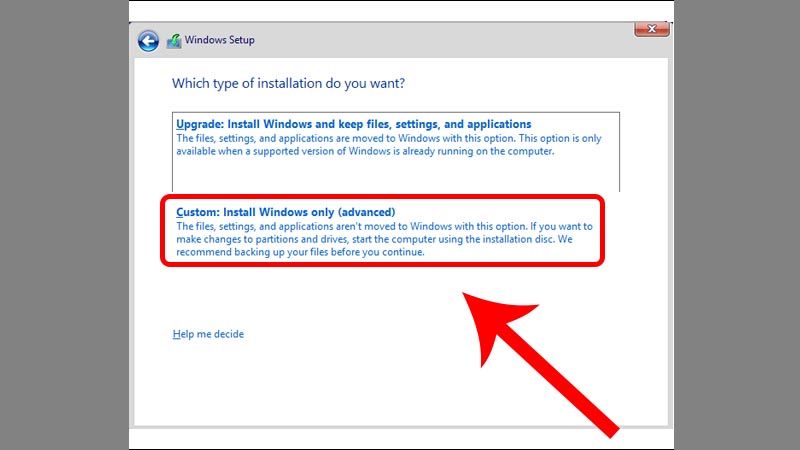800x450 pixels.
Task: Click the "Windows Setup" title text
Action: 219,40
